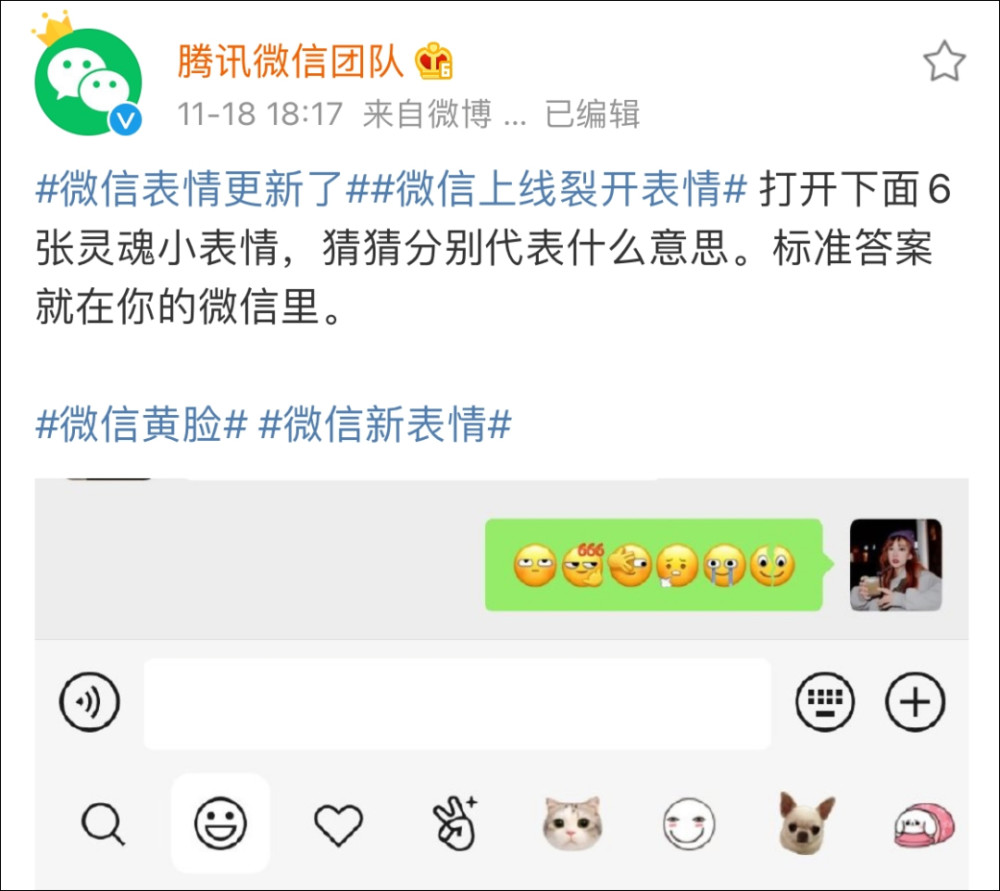1000x891 pixels.
Task: Open hashtag 微信表情更新了
Action: [190, 189]
